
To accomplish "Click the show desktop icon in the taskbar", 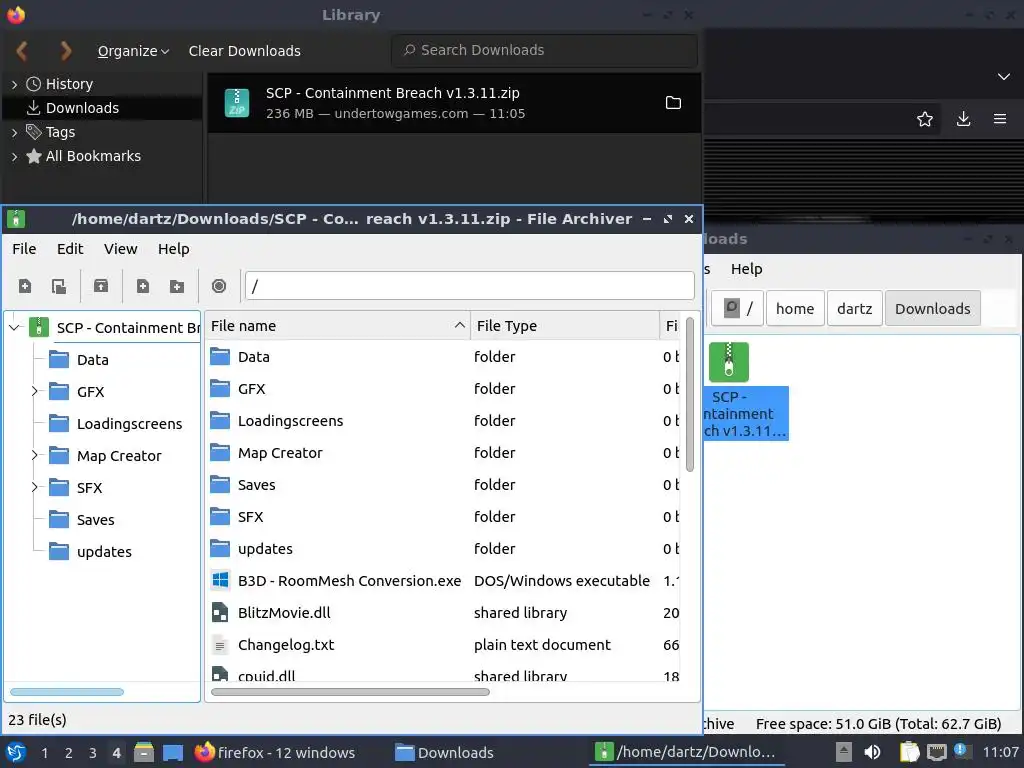I will tap(172, 752).
